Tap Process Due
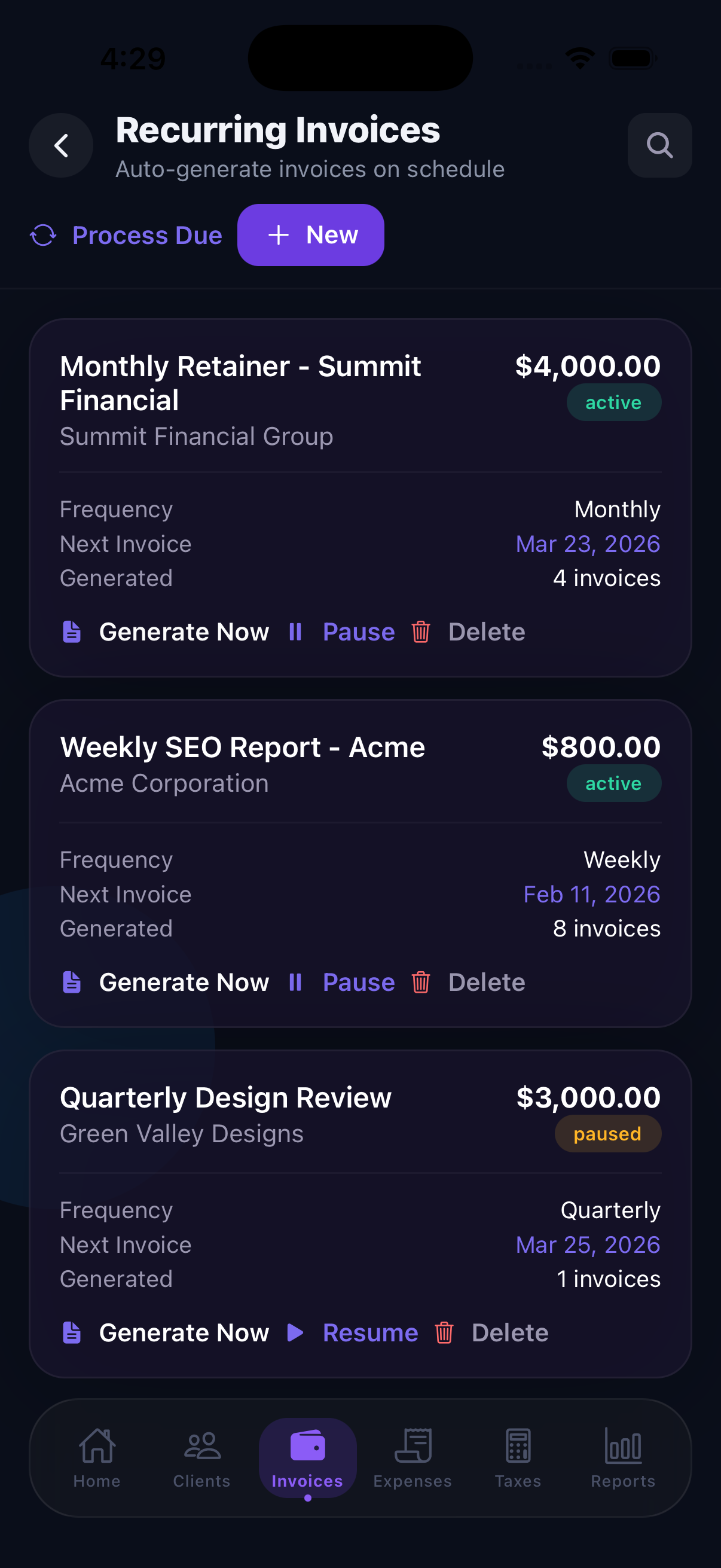This screenshot has width=721, height=1568. 146,235
